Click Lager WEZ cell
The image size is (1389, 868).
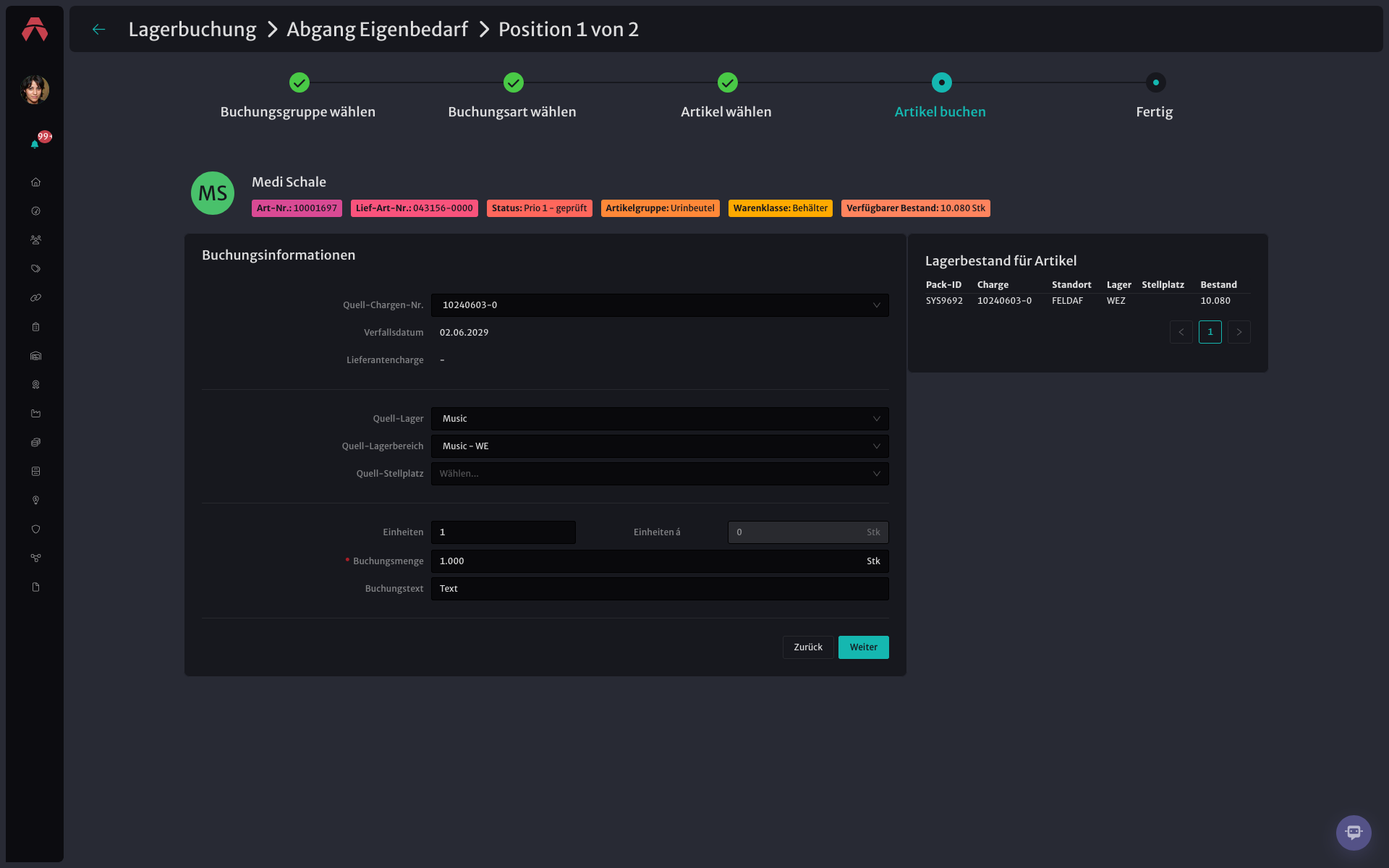coord(1116,301)
